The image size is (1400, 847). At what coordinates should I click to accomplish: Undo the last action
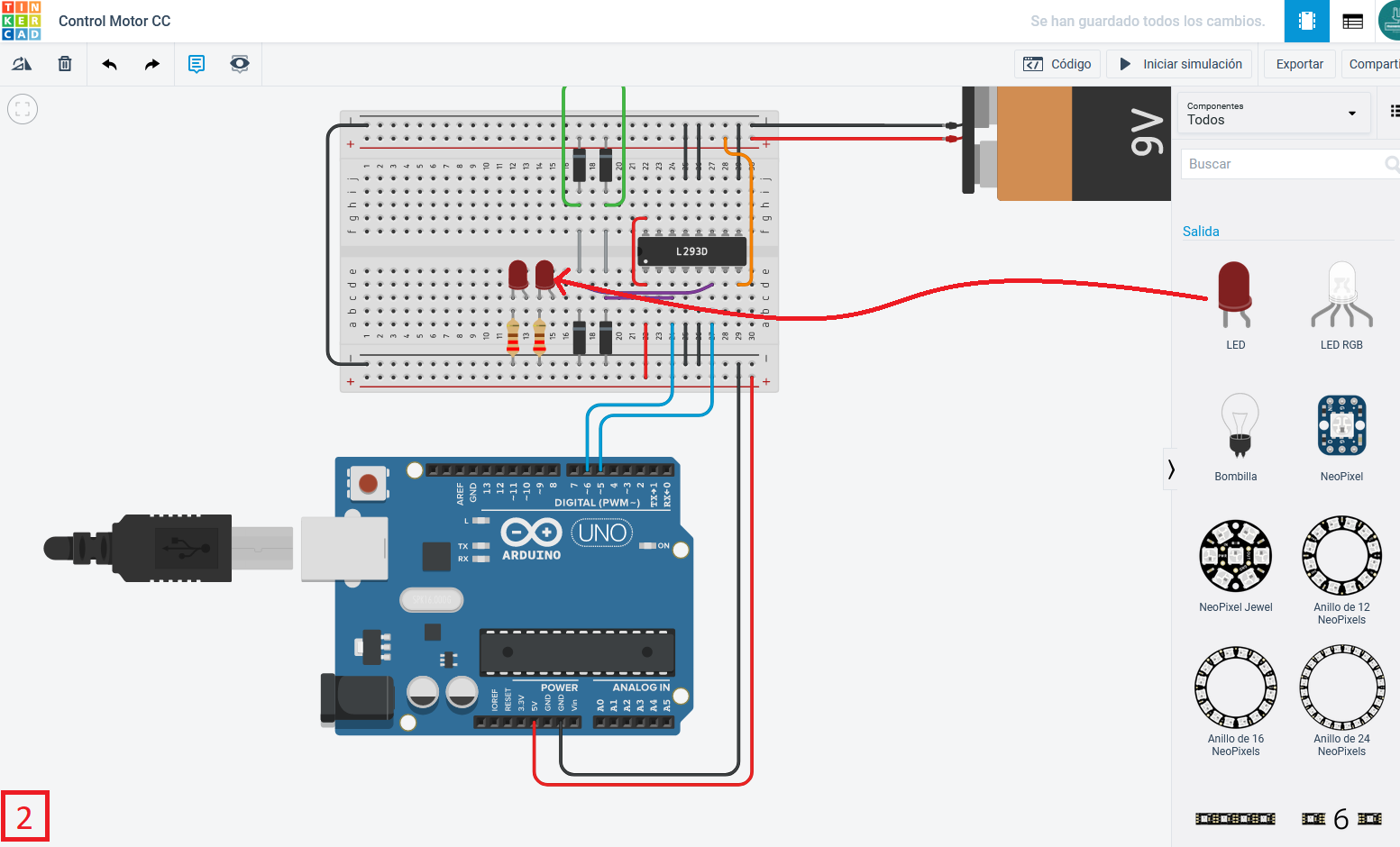110,64
